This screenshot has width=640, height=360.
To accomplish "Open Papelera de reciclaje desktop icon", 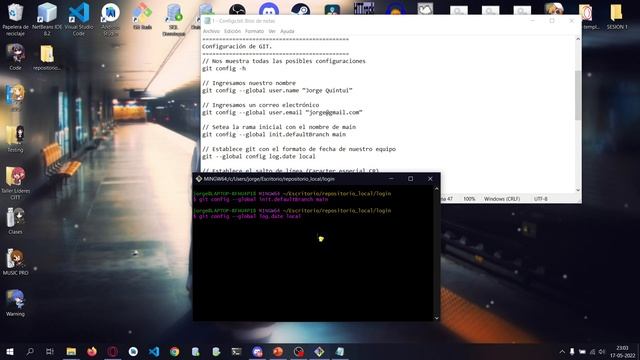I will pyautogui.click(x=15, y=19).
